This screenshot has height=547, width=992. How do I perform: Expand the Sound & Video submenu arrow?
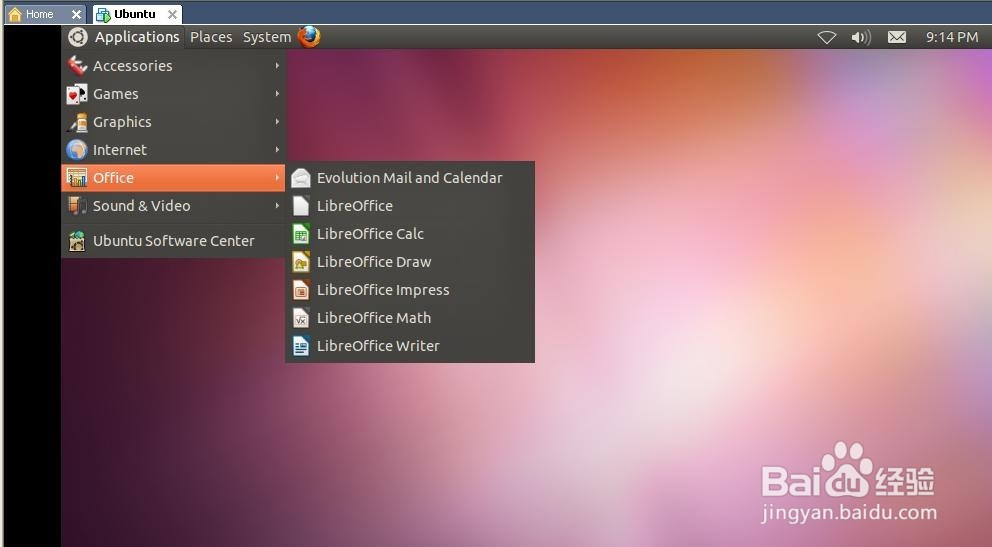pyautogui.click(x=277, y=206)
